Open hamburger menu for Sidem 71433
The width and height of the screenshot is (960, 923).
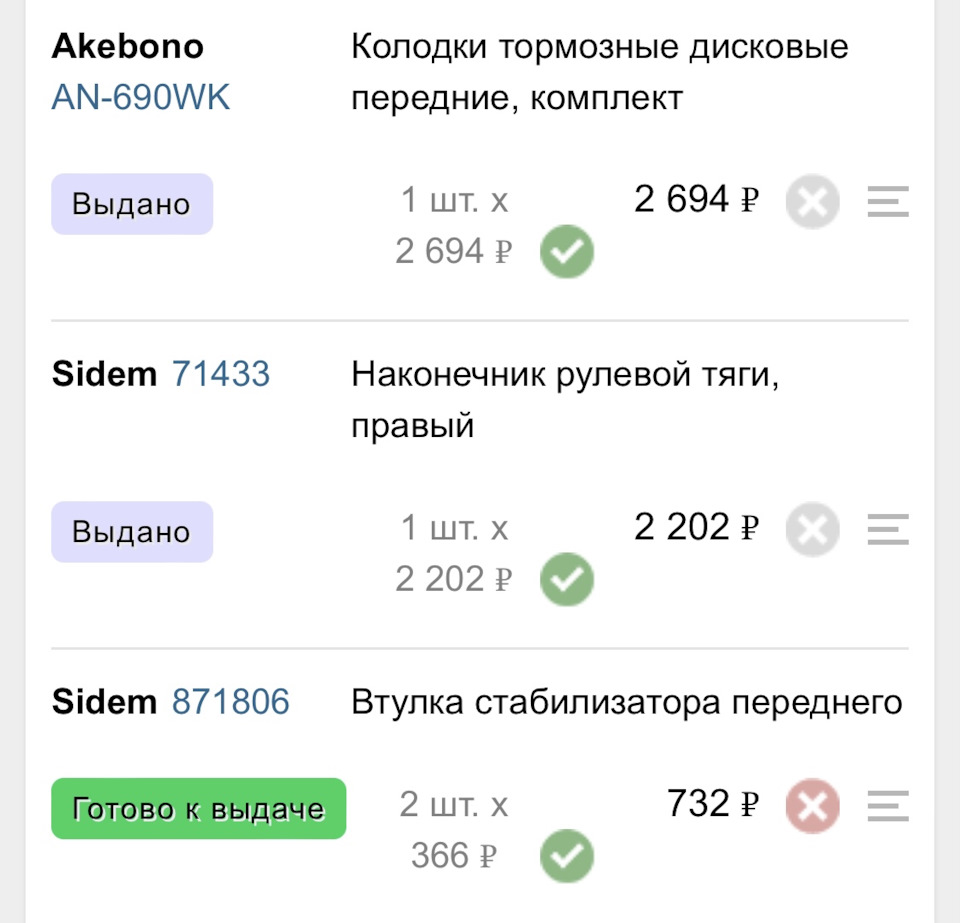(888, 530)
